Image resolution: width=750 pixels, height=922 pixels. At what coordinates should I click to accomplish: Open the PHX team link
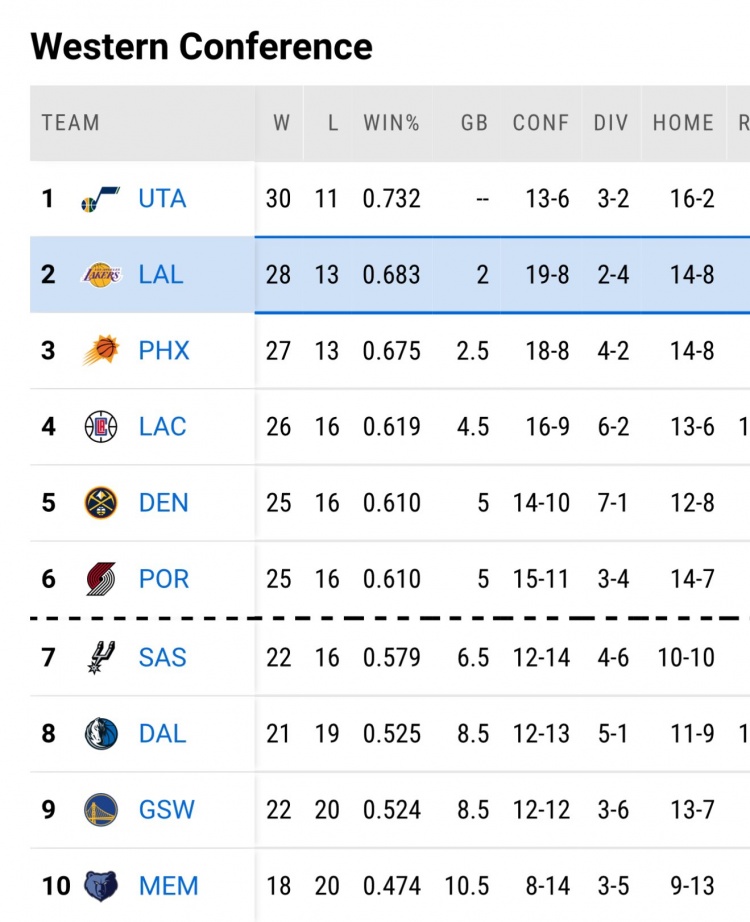click(x=164, y=351)
